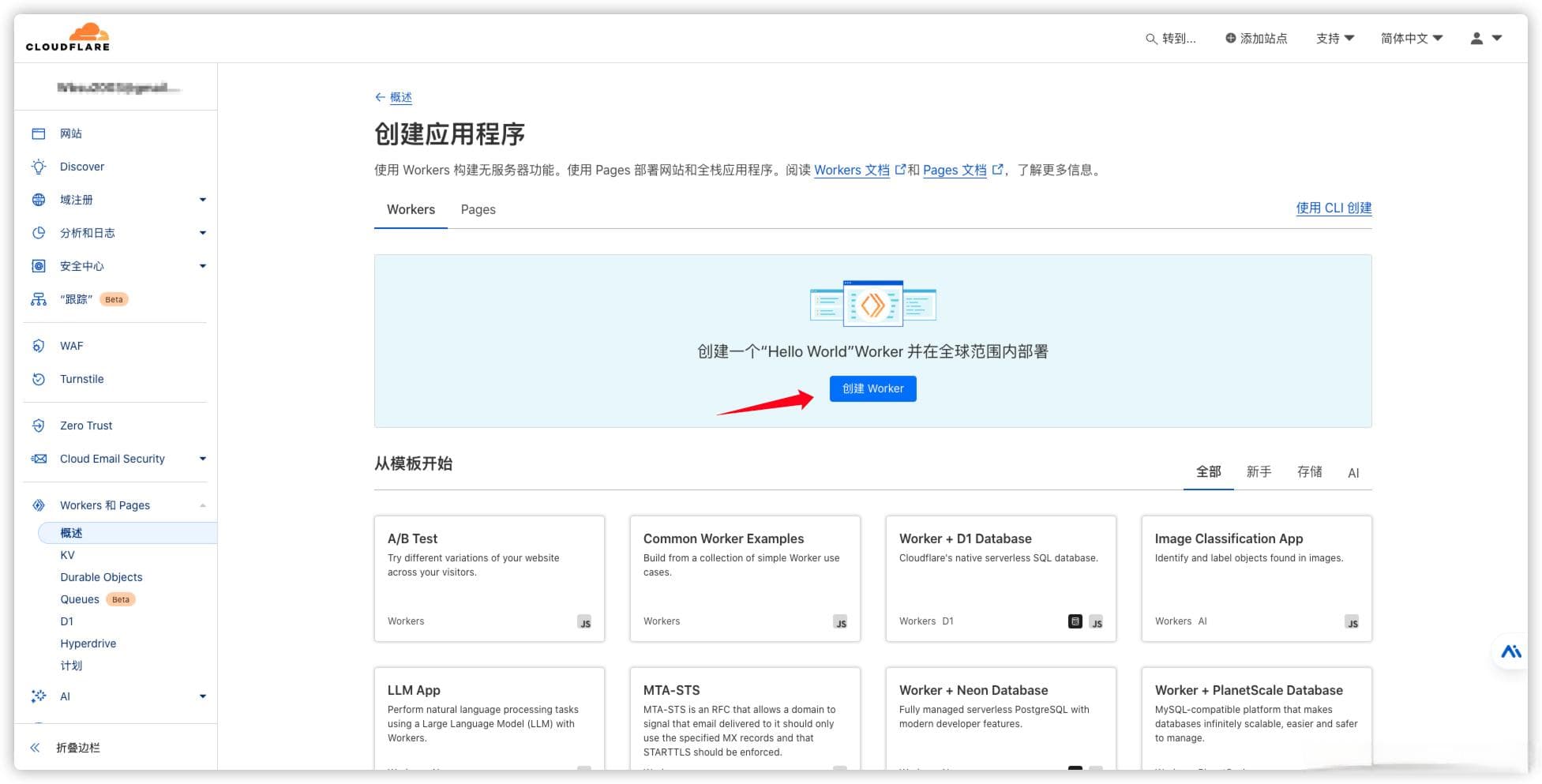Collapse the Workers 和 Pages section

203,505
